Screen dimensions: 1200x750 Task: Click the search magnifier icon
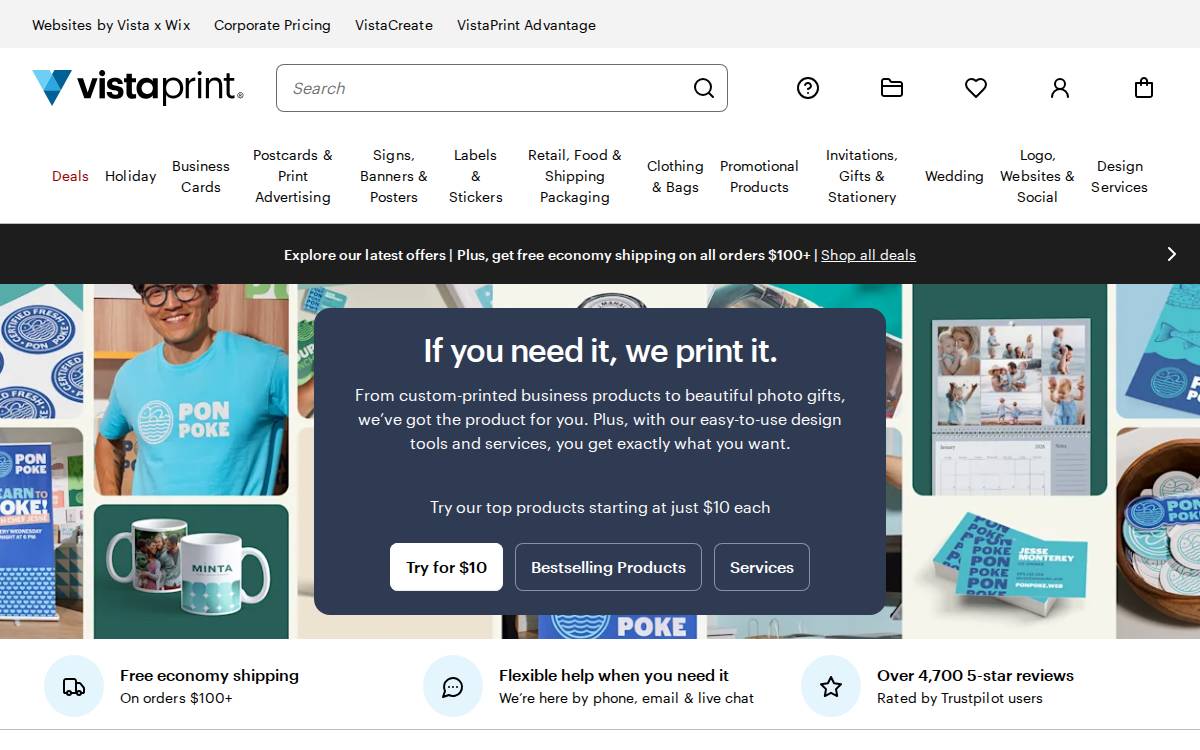click(704, 88)
